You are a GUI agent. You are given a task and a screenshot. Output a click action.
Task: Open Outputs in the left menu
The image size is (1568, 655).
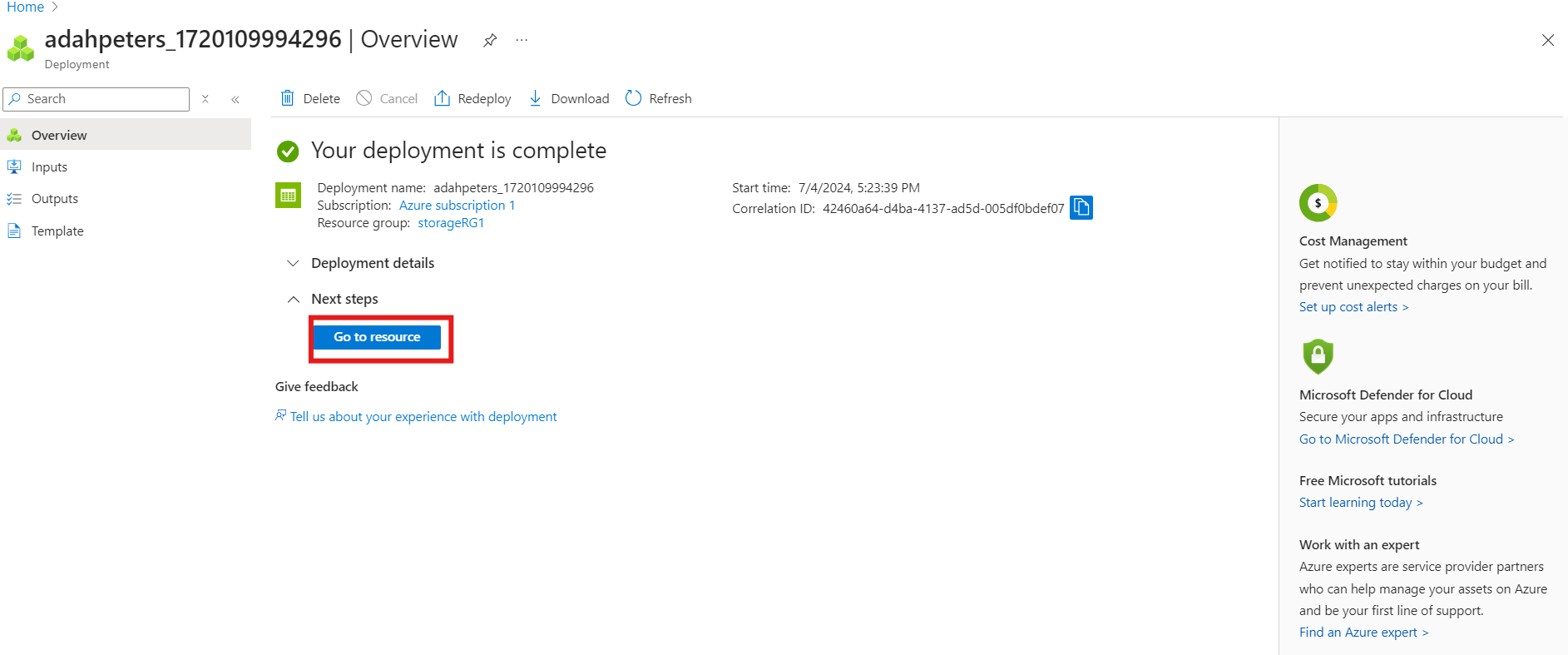(126, 199)
